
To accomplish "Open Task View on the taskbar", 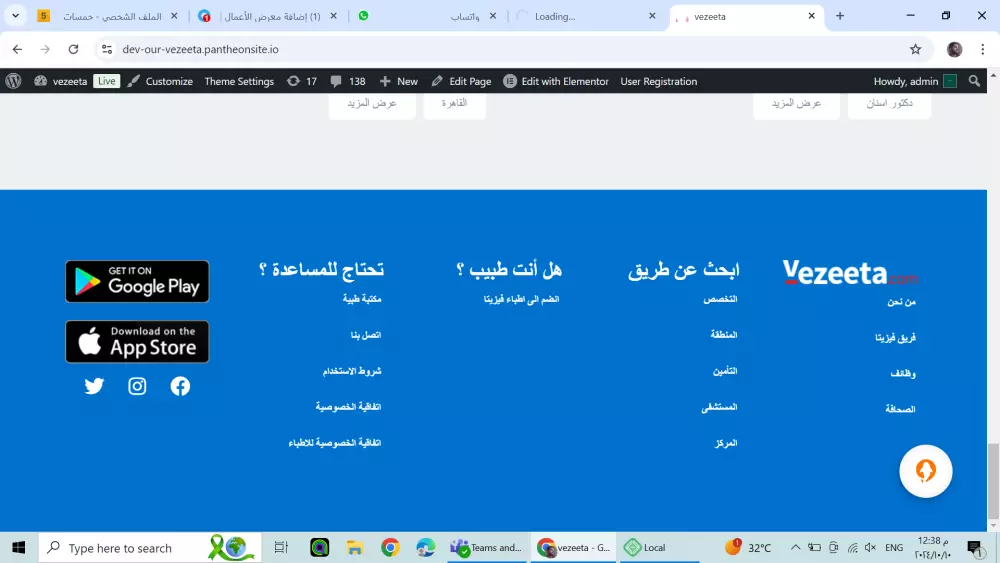I will [281, 547].
